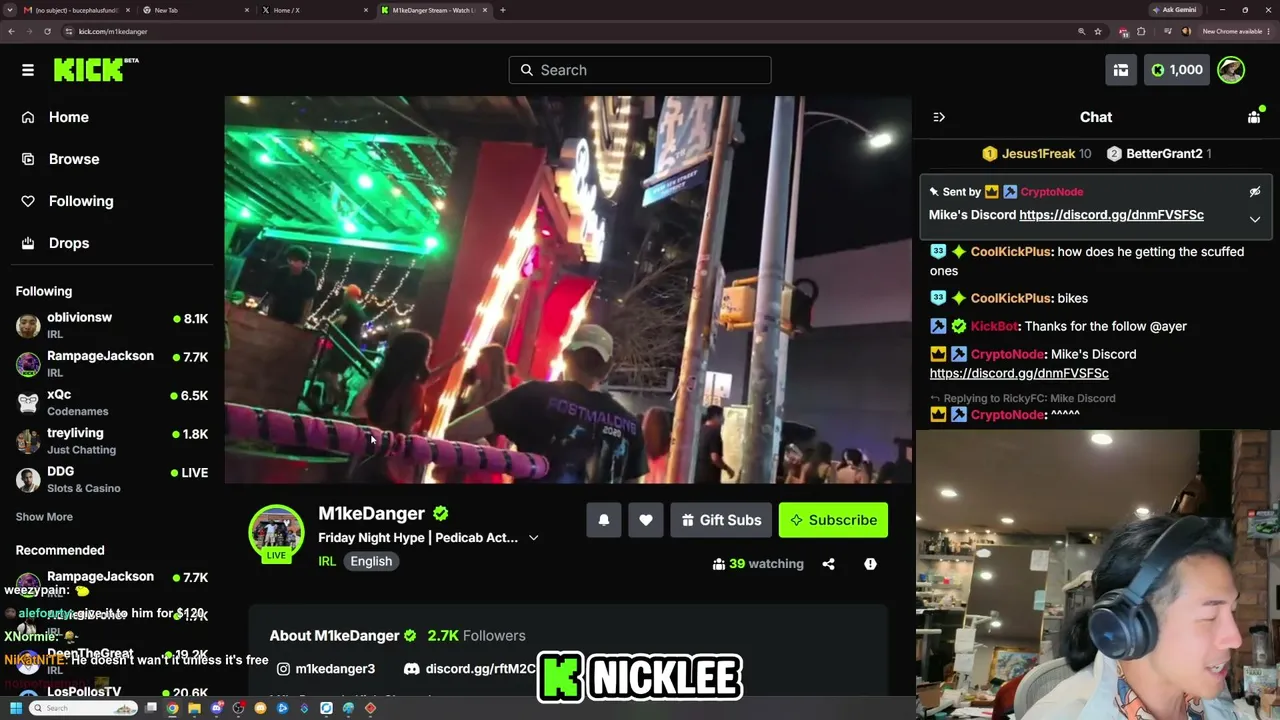1280x720 pixels.
Task: Click the address bar URL kick.com/m1kedanger
Action: pyautogui.click(x=113, y=31)
